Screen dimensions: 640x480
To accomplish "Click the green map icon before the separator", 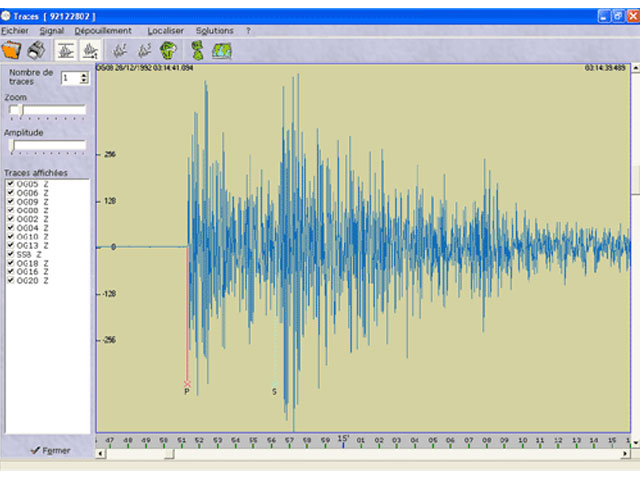I will click(x=168, y=50).
